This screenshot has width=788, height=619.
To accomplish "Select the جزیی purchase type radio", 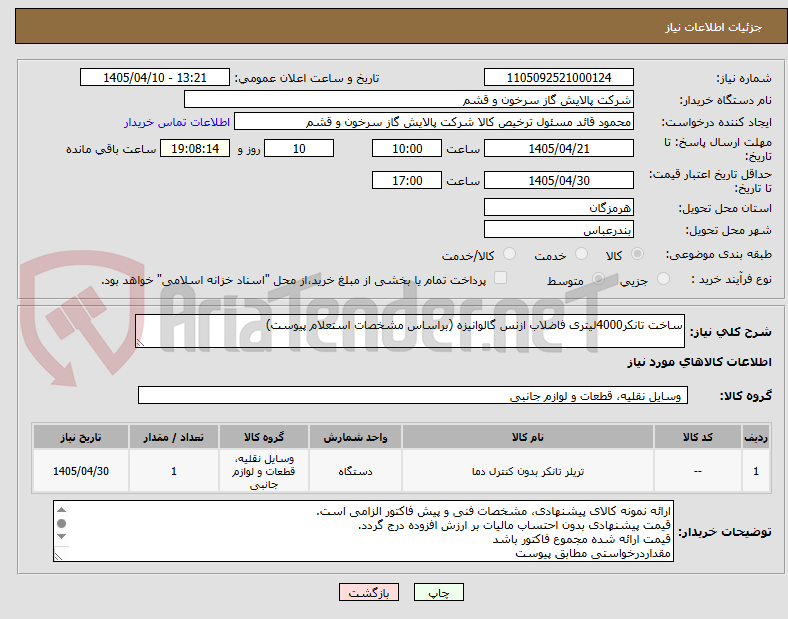I will (663, 279).
